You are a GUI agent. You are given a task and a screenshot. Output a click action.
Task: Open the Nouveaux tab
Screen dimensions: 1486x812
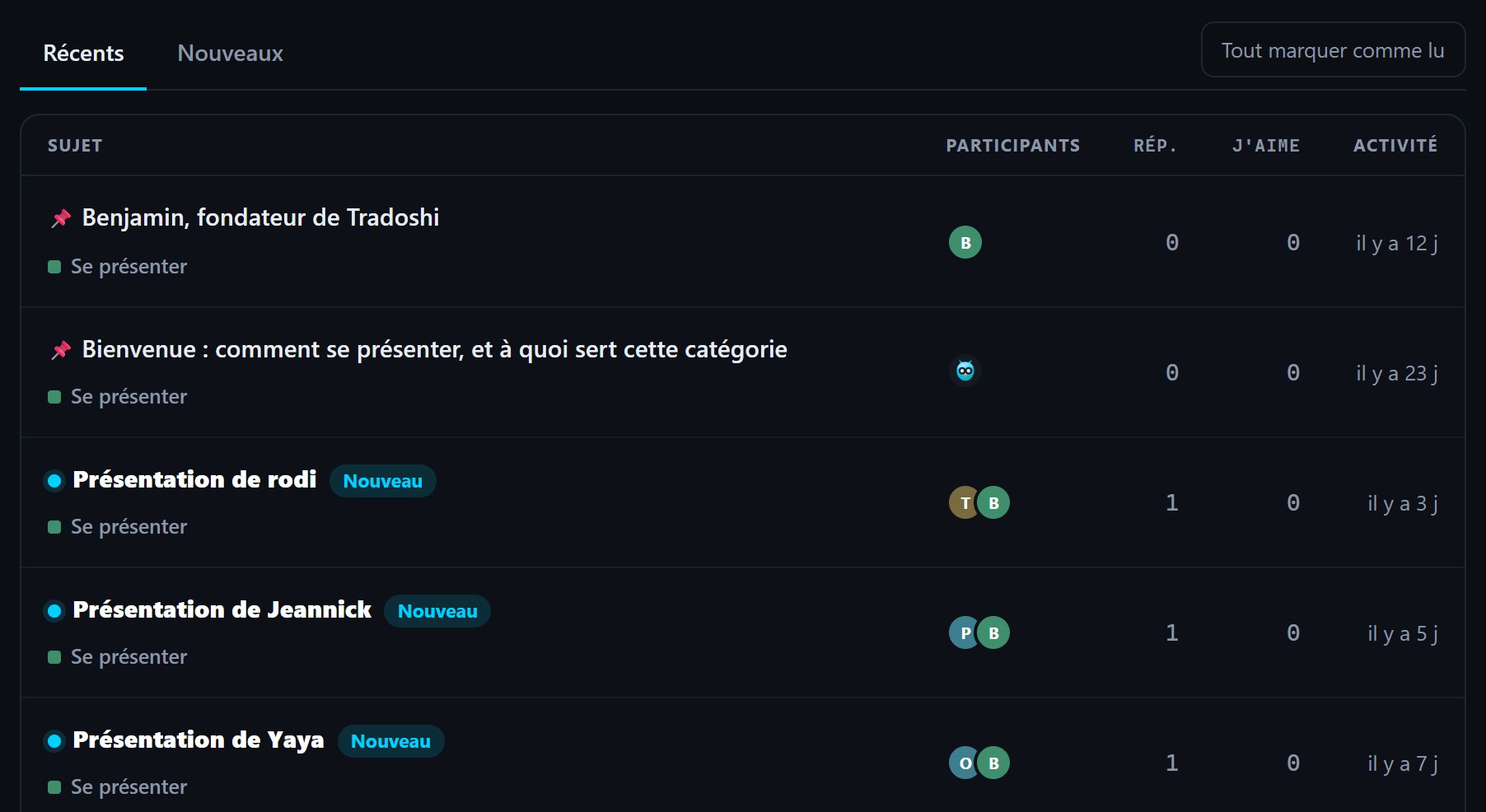[230, 54]
